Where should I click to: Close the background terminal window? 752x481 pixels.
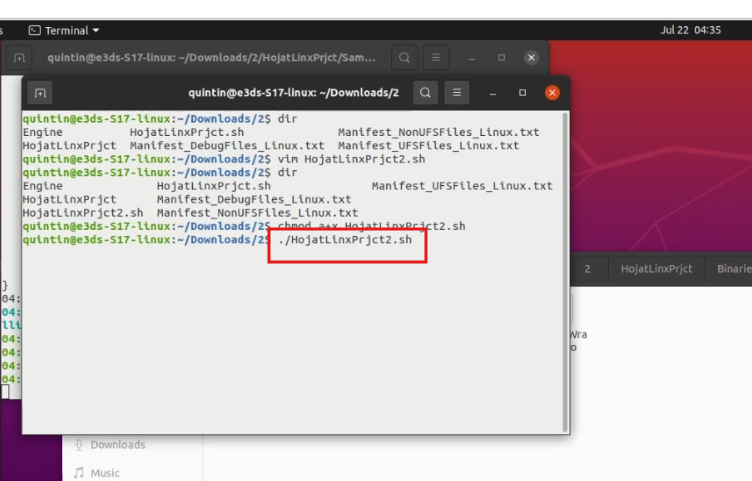pyautogui.click(x=531, y=58)
